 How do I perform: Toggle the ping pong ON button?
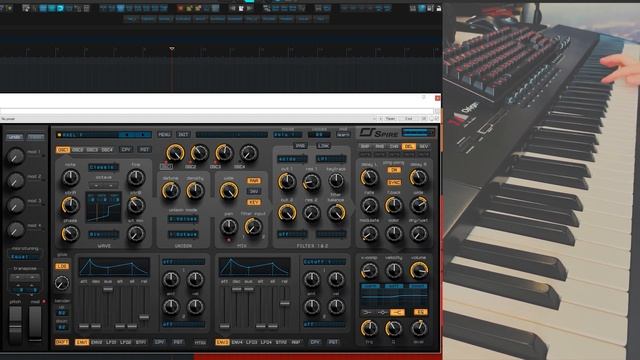tap(394, 170)
